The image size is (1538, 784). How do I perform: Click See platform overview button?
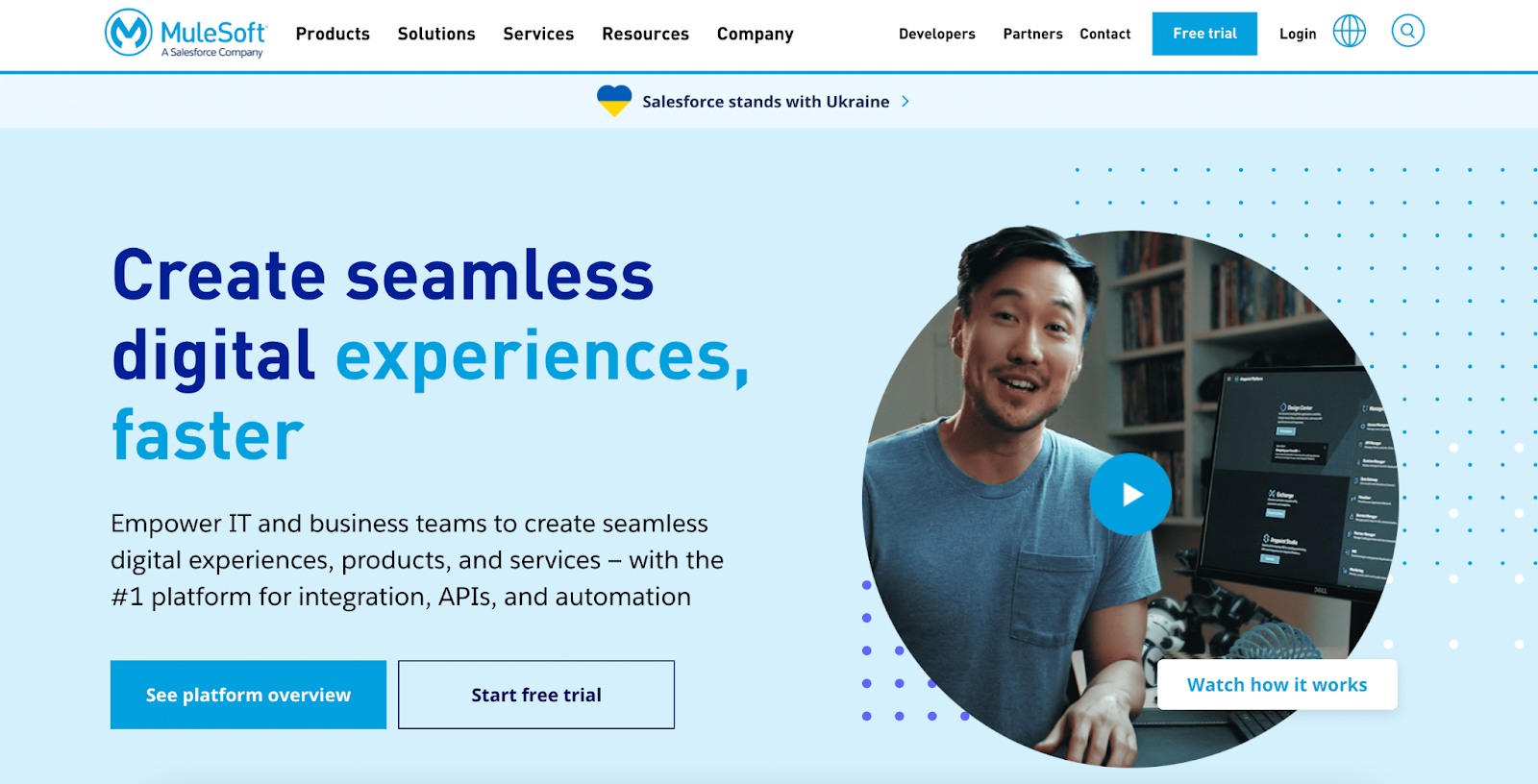pos(248,695)
